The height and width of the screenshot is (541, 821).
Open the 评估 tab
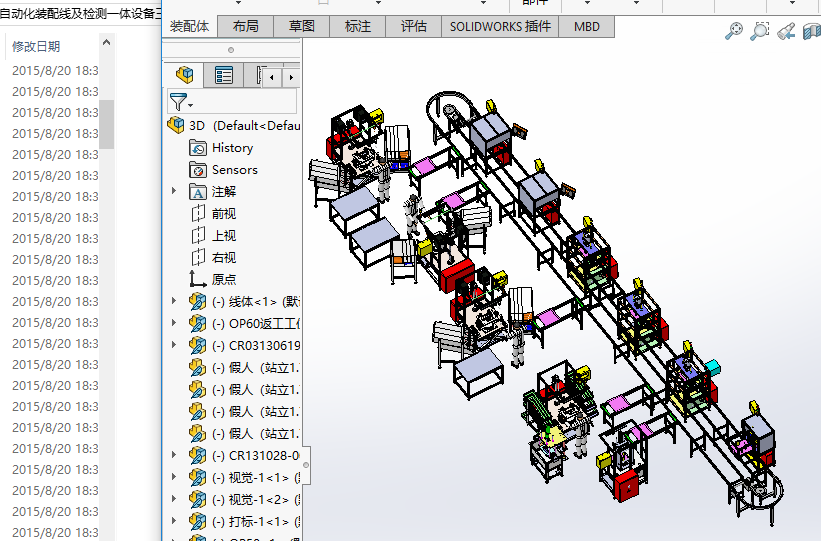pos(414,26)
